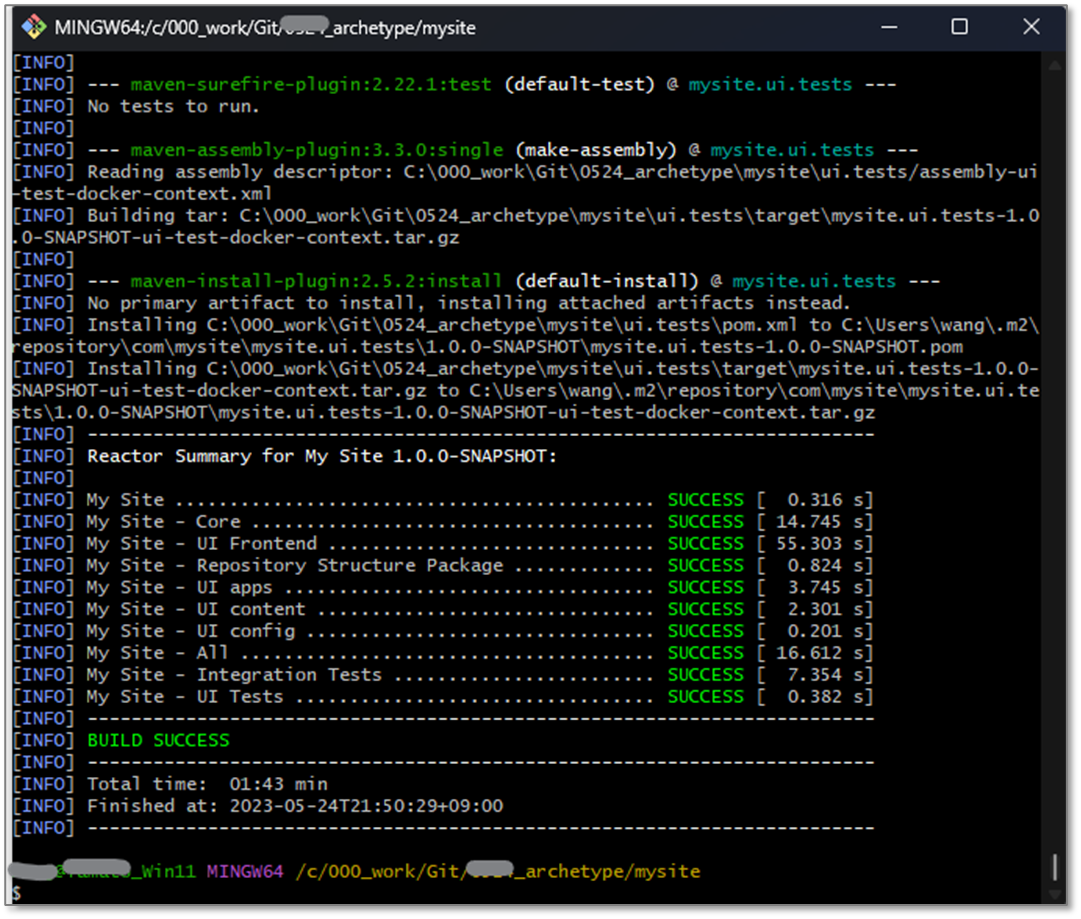1081x919 pixels.
Task: Click 'My Site - All' text
Action: (x=157, y=652)
